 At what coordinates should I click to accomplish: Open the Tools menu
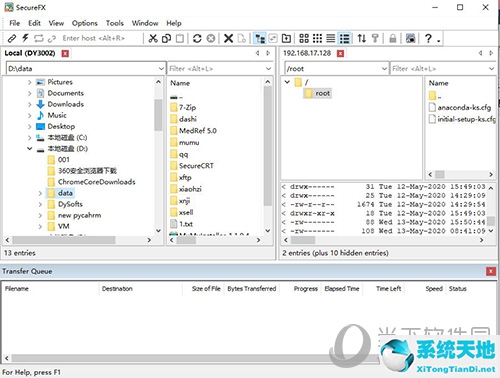point(115,23)
